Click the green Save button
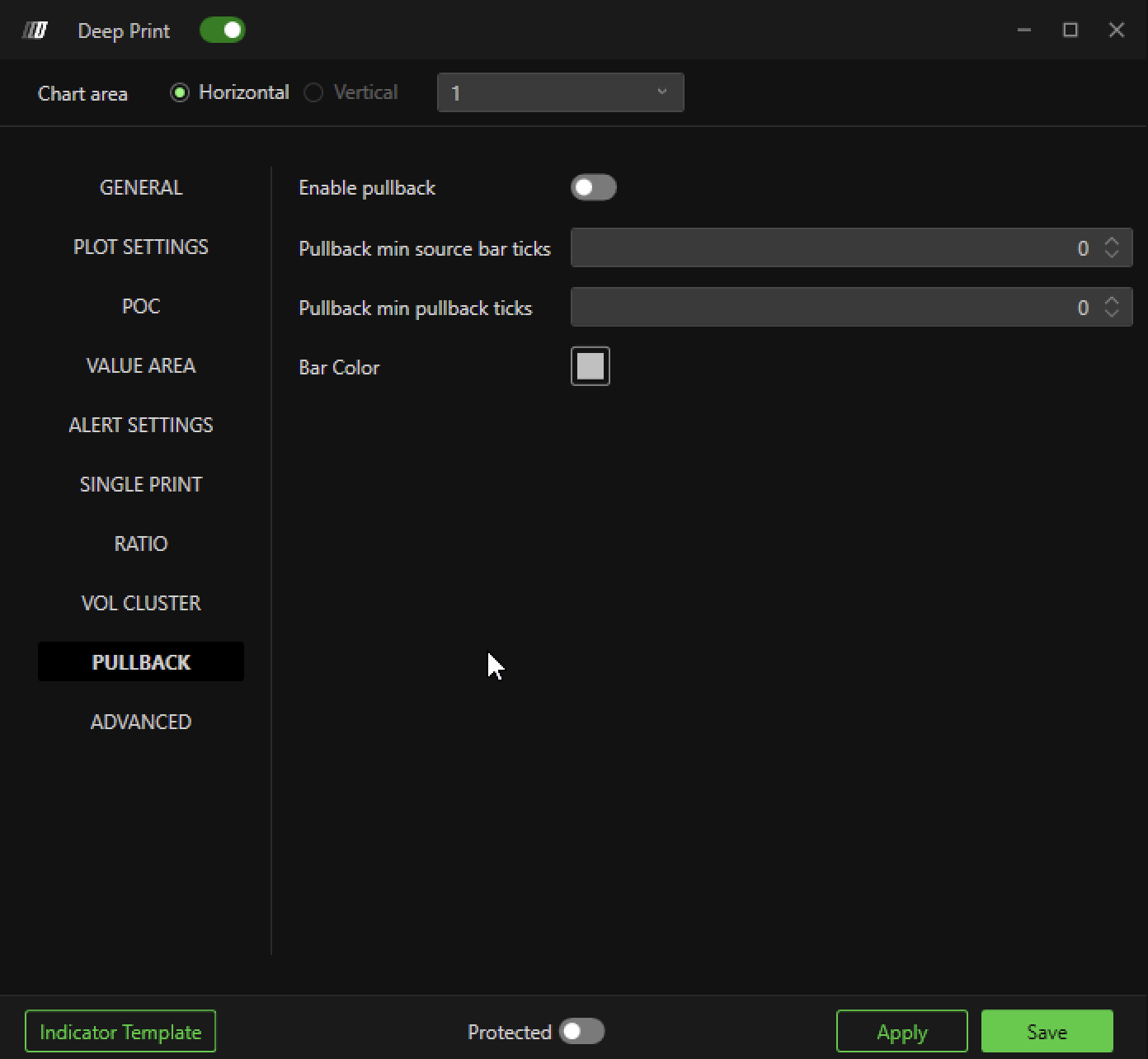This screenshot has width=1148, height=1059. click(x=1047, y=1032)
